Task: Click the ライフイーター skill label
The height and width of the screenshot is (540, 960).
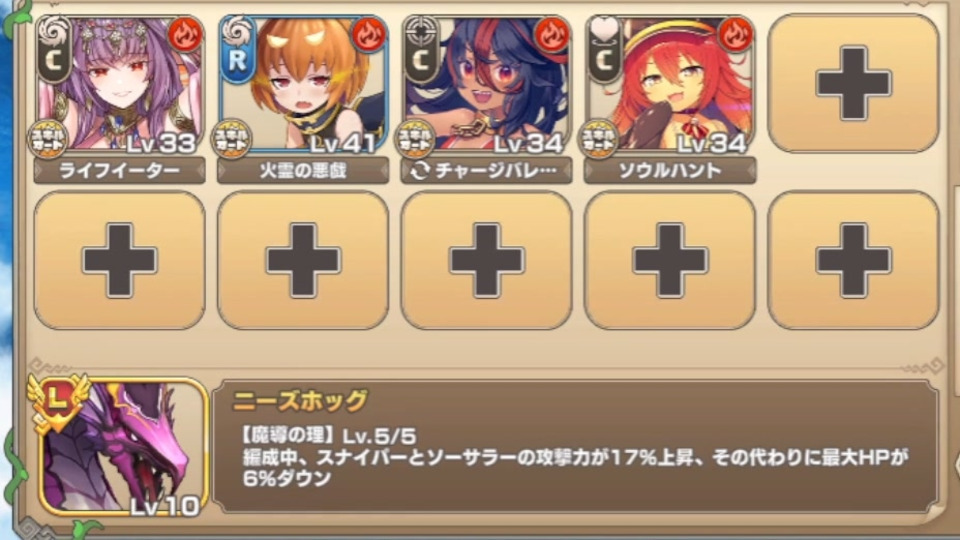Action: pos(120,171)
